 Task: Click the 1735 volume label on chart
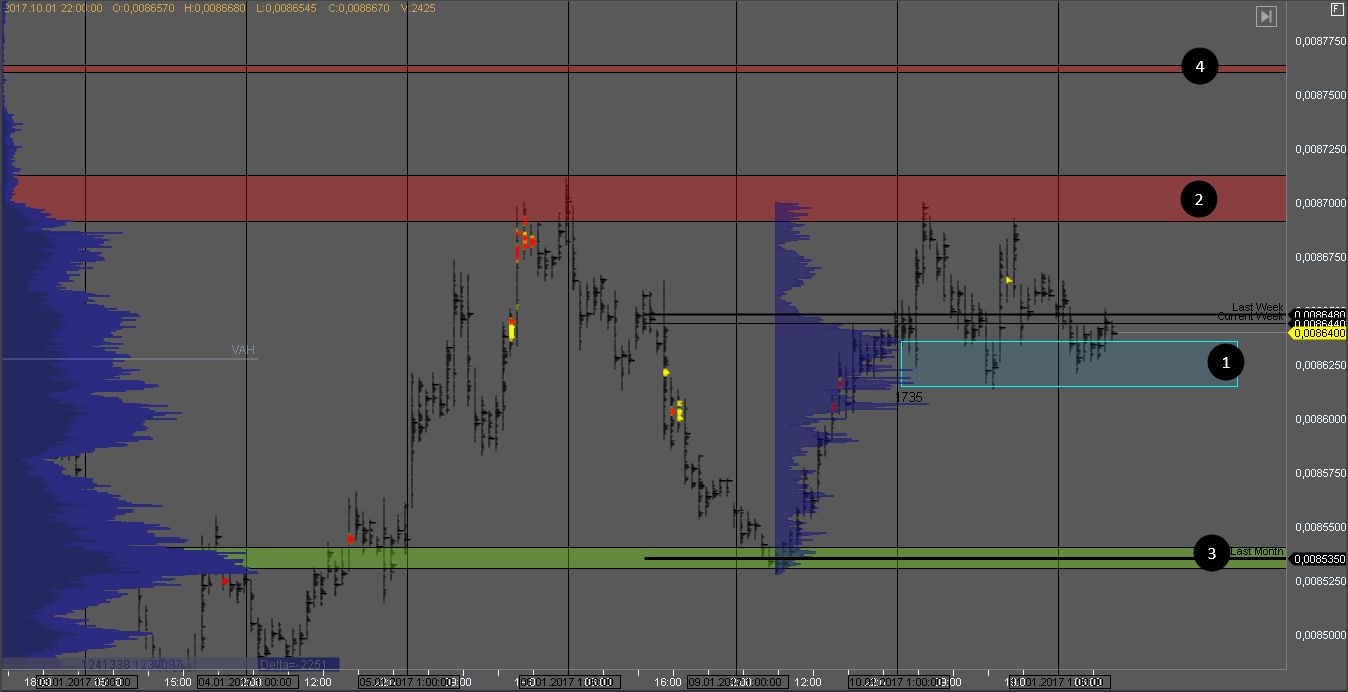pyautogui.click(x=908, y=397)
